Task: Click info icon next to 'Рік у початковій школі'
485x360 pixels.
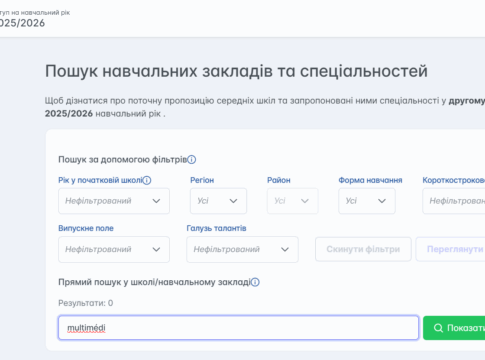Action: (x=147, y=180)
